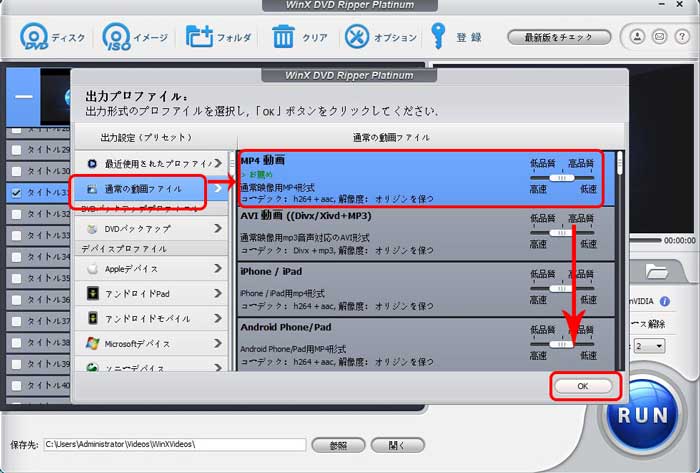The width and height of the screenshot is (700, 473).
Task: Expand ソニーデバイス chevron
Action: (x=218, y=368)
